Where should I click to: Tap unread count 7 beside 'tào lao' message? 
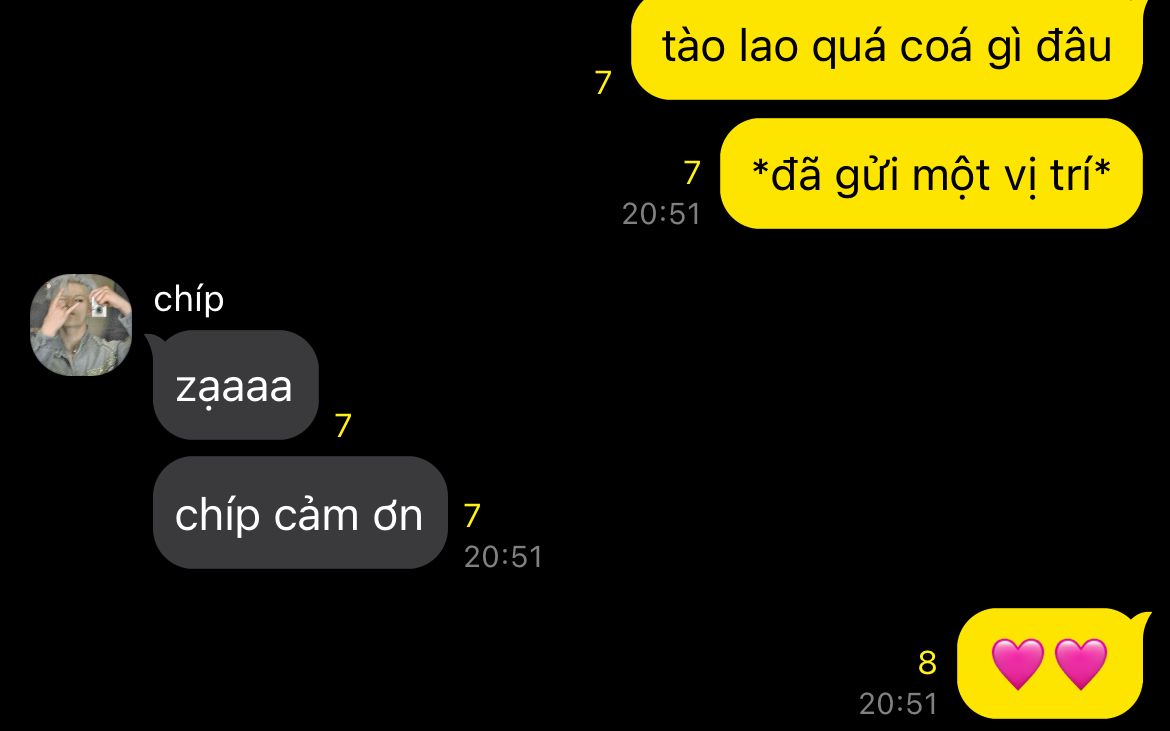(603, 82)
